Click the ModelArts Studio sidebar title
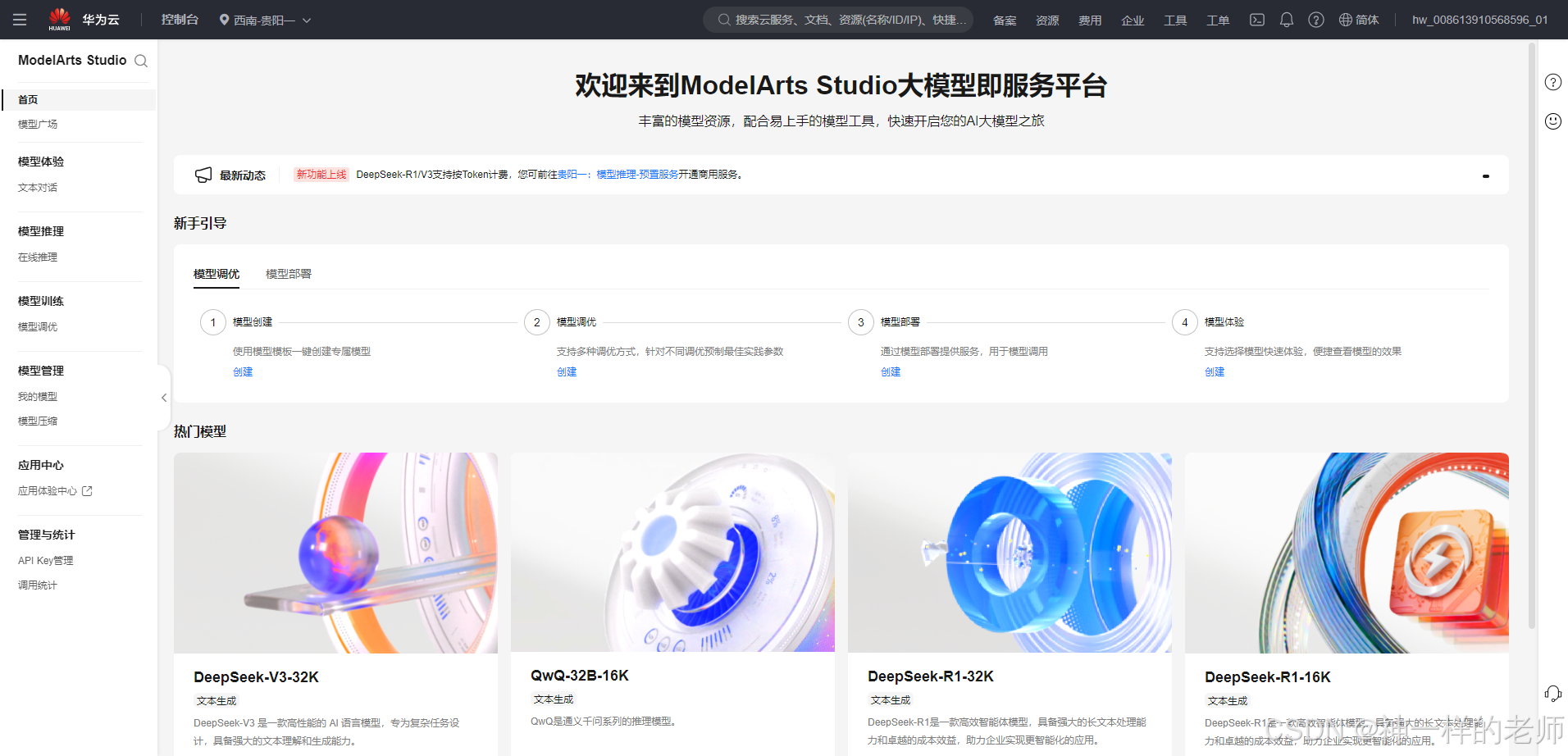Screen dimensions: 1568x756 click(x=72, y=61)
